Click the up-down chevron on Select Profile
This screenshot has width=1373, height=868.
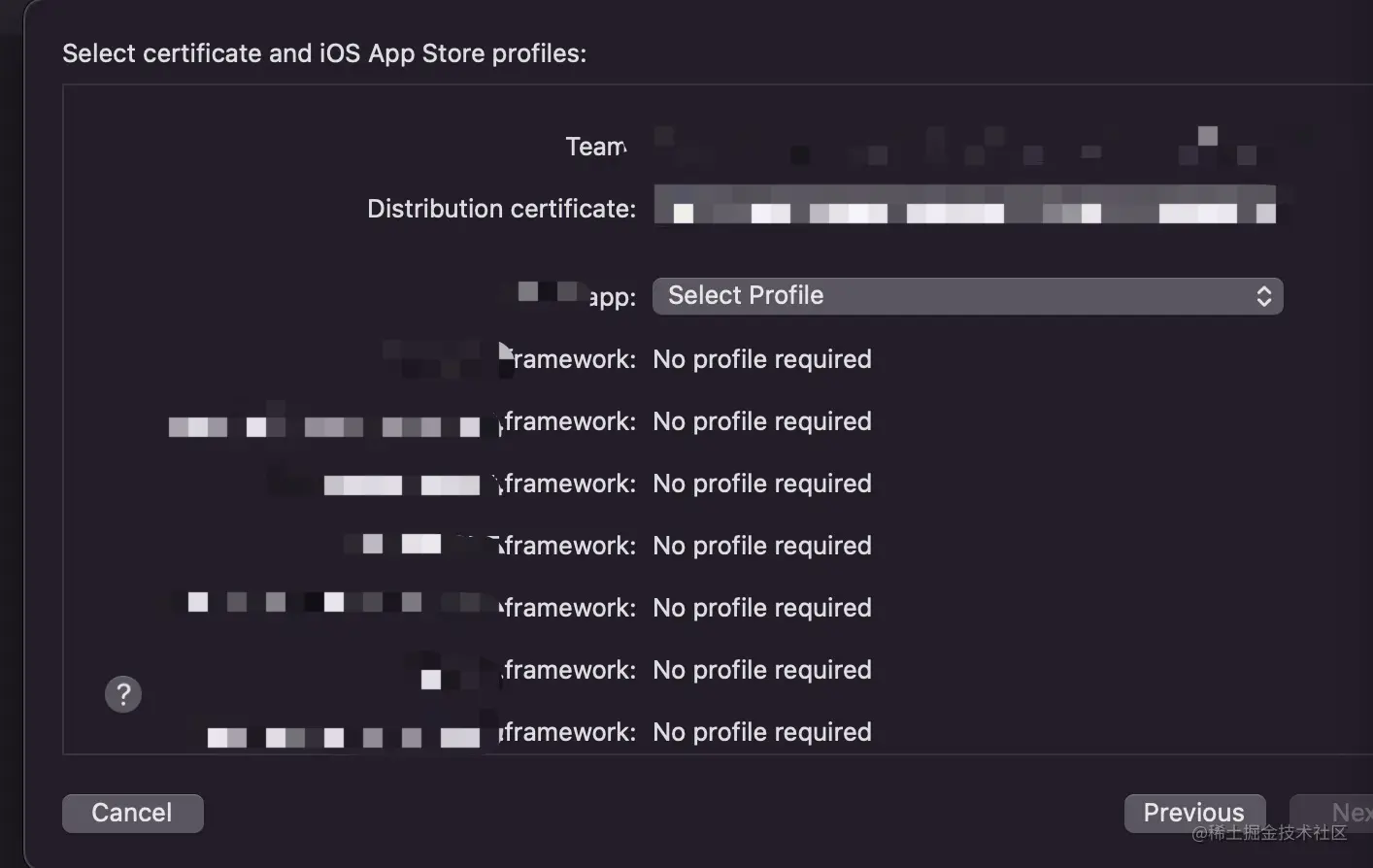(1263, 296)
